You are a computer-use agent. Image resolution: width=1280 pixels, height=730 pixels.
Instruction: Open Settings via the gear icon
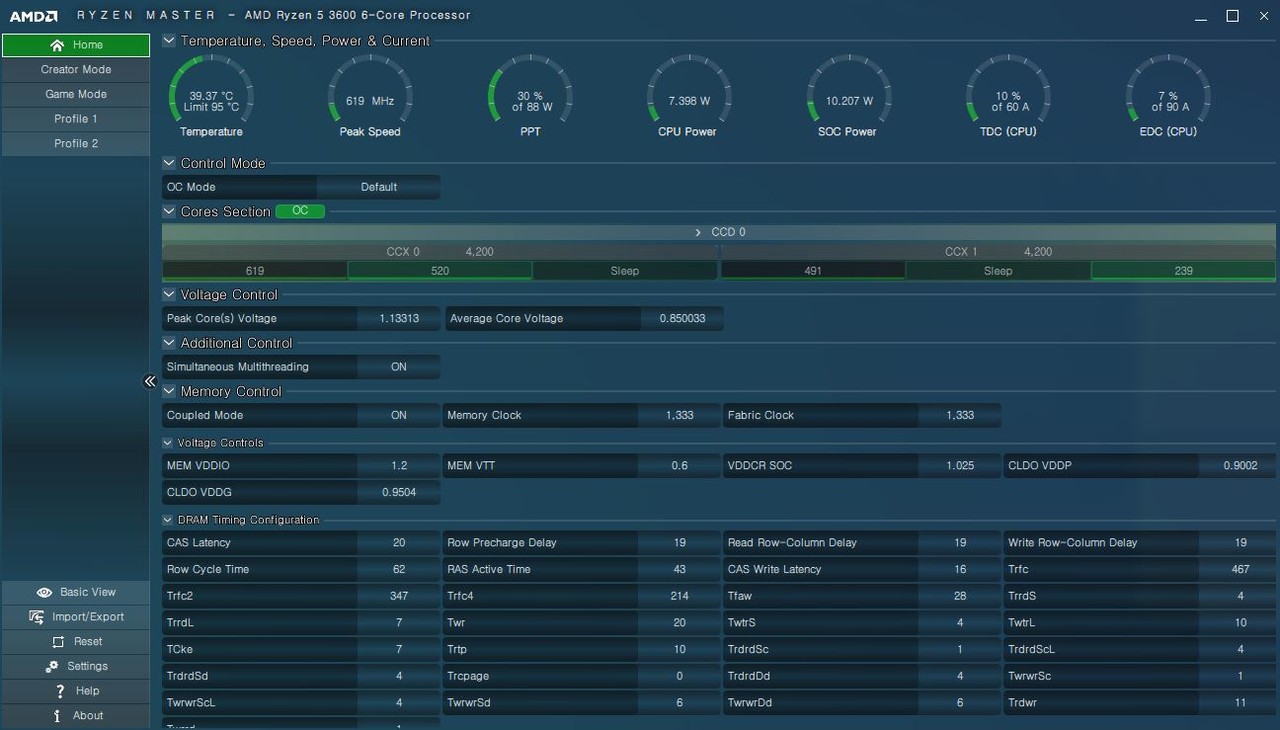point(52,667)
